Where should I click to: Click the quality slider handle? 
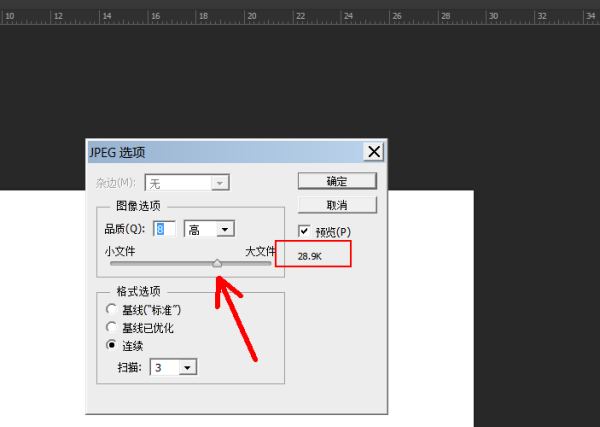tap(217, 263)
